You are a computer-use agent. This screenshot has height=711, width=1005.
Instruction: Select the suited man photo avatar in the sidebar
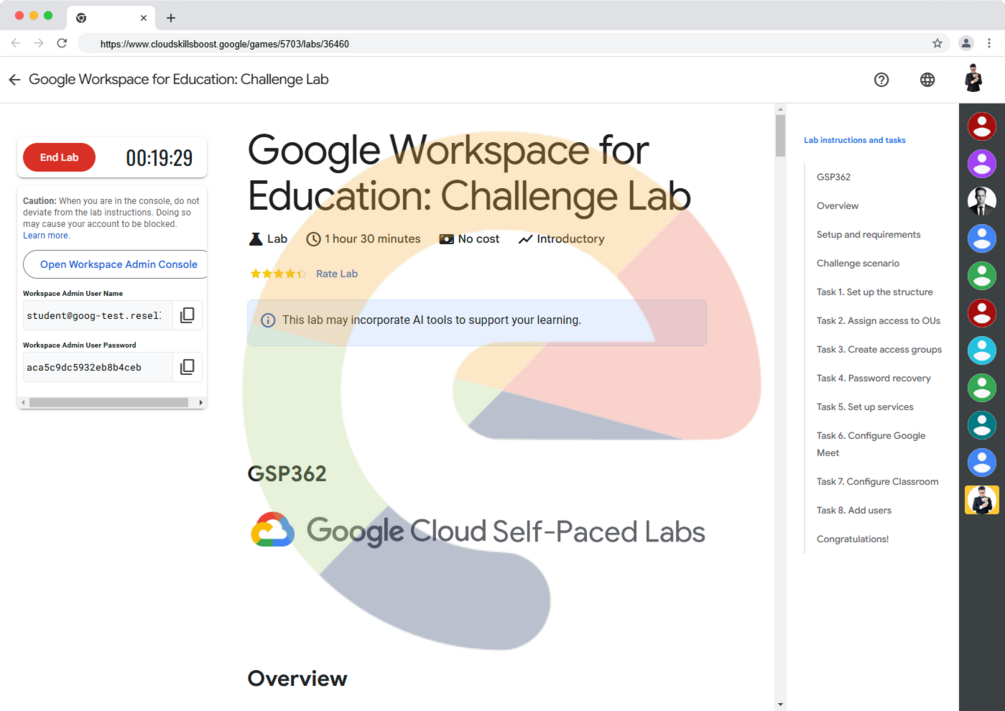(x=981, y=201)
